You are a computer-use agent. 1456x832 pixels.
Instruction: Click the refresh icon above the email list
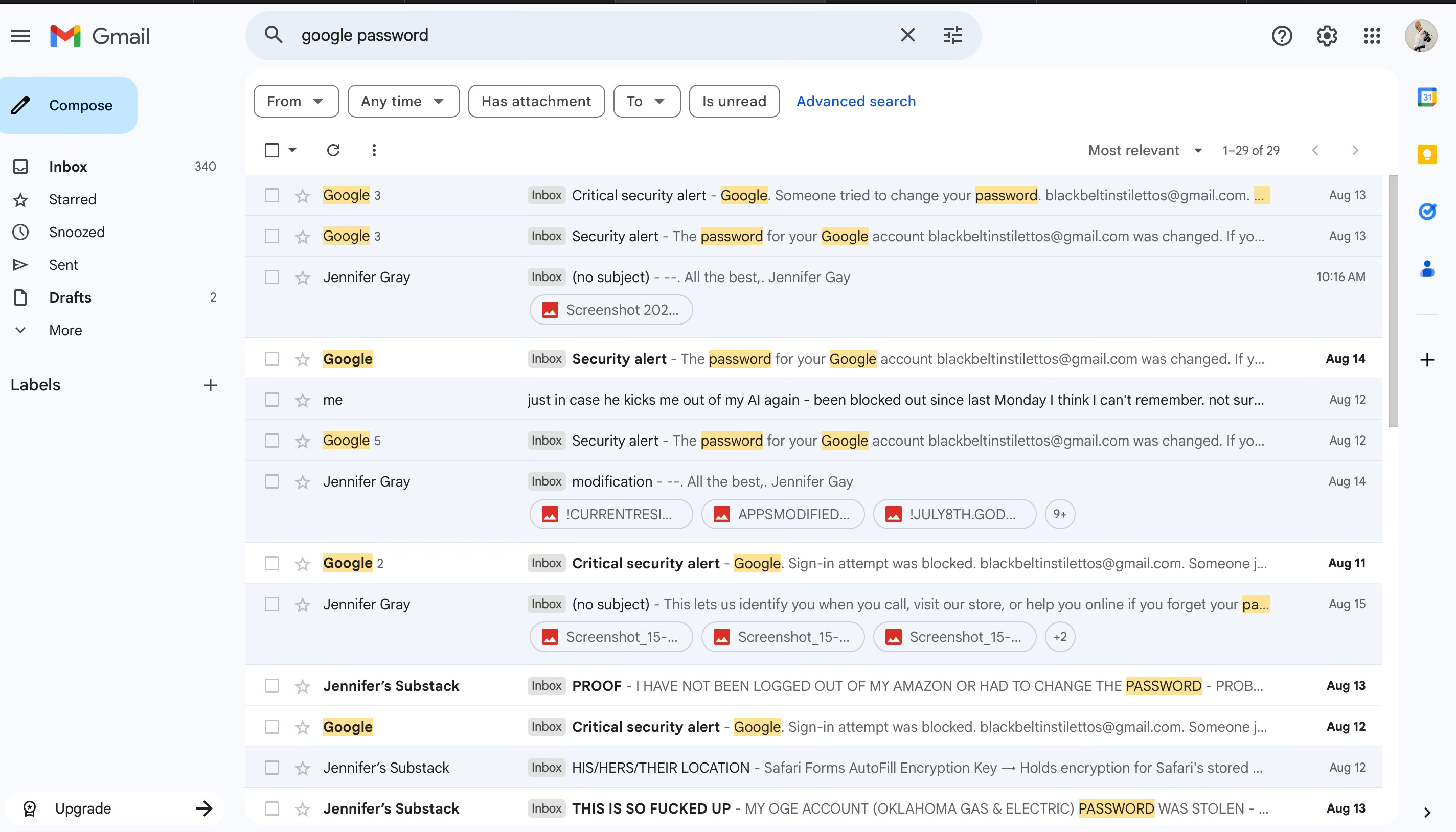click(333, 150)
